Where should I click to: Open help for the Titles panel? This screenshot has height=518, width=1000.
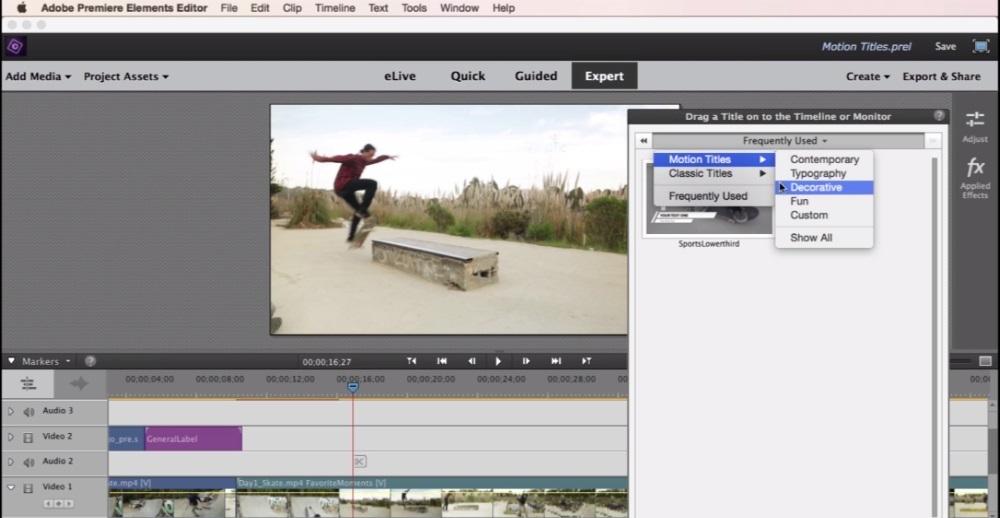tap(939, 116)
